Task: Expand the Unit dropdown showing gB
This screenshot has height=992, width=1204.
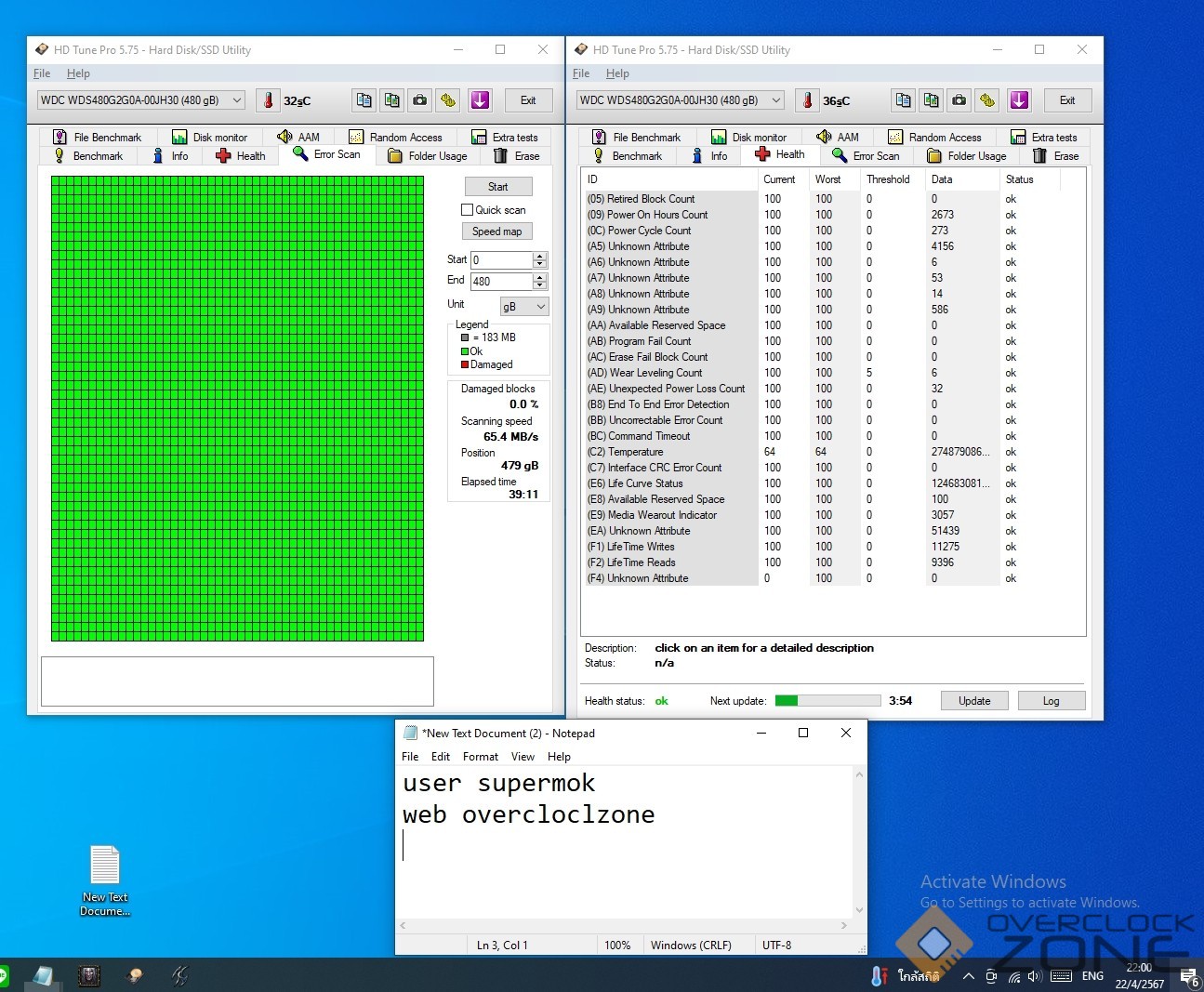Action: (524, 306)
